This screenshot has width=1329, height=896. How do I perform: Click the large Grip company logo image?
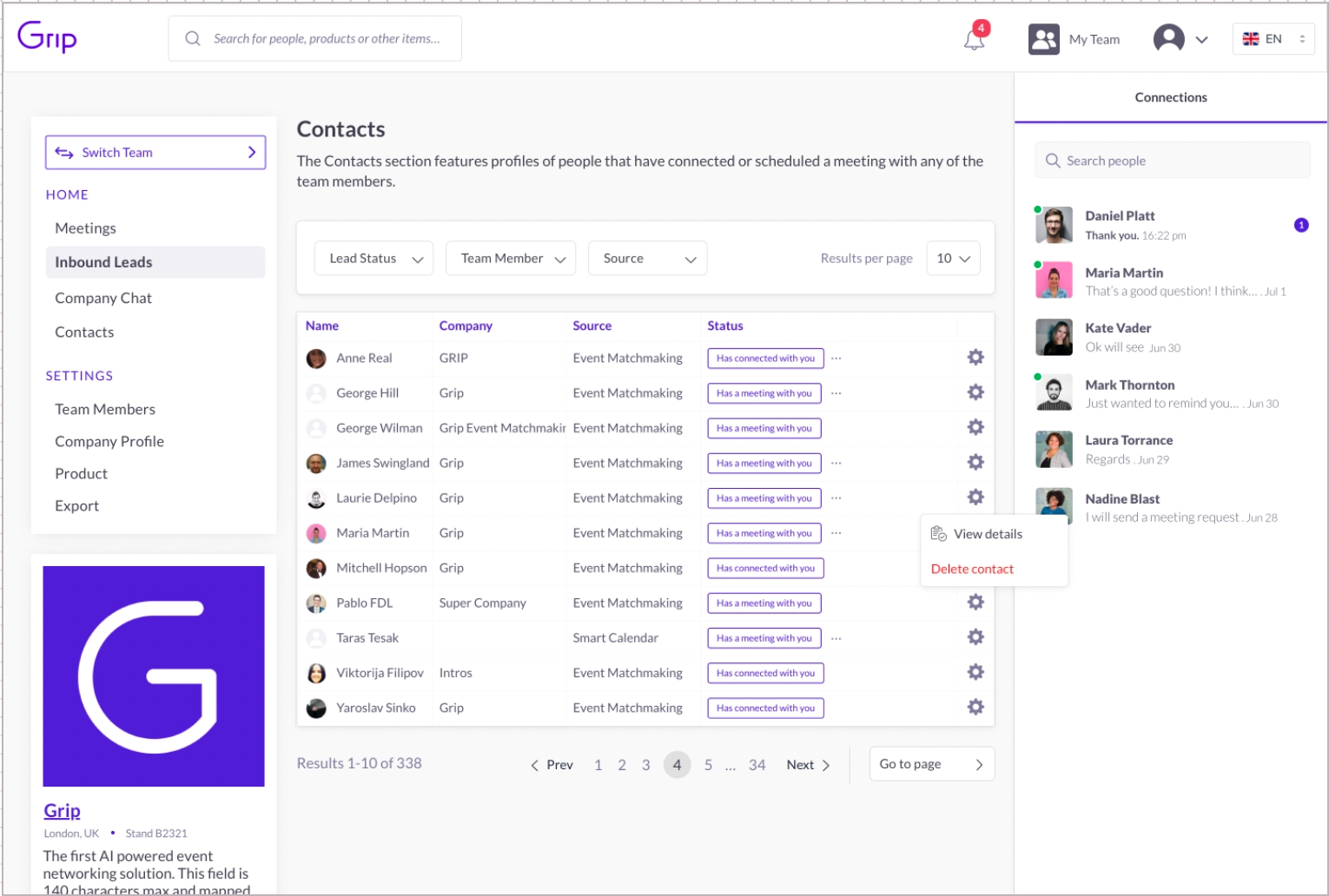(154, 676)
